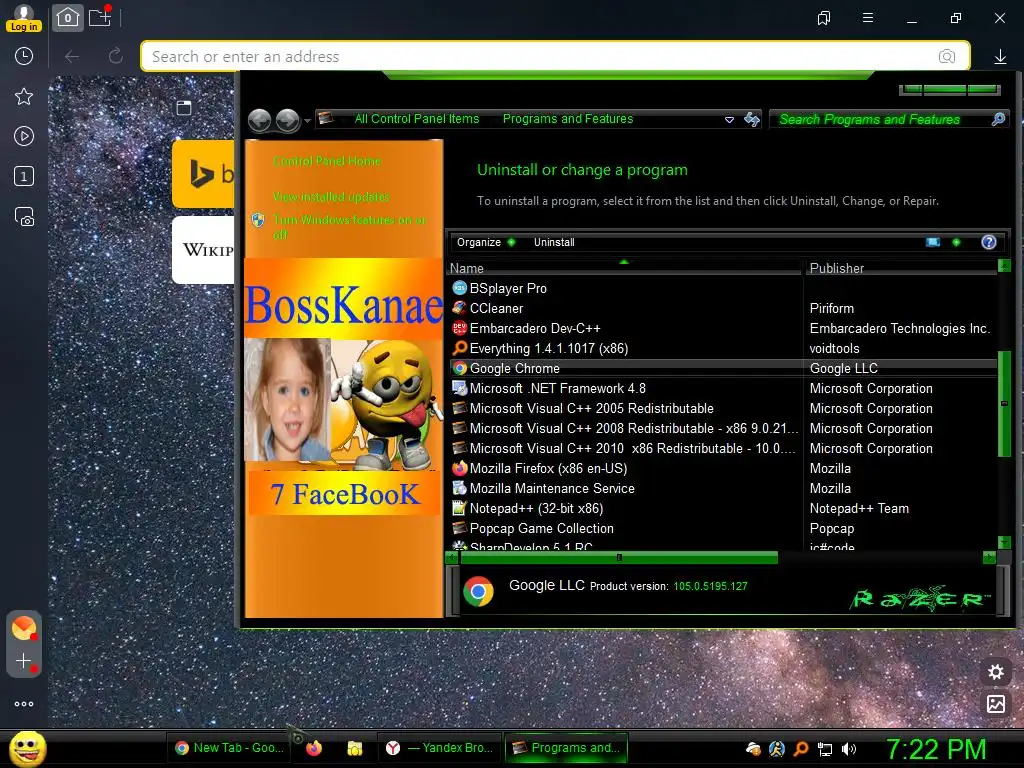Select Microsoft .NET Framework 4.8 entry
The height and width of the screenshot is (768, 1024).
pyautogui.click(x=558, y=388)
